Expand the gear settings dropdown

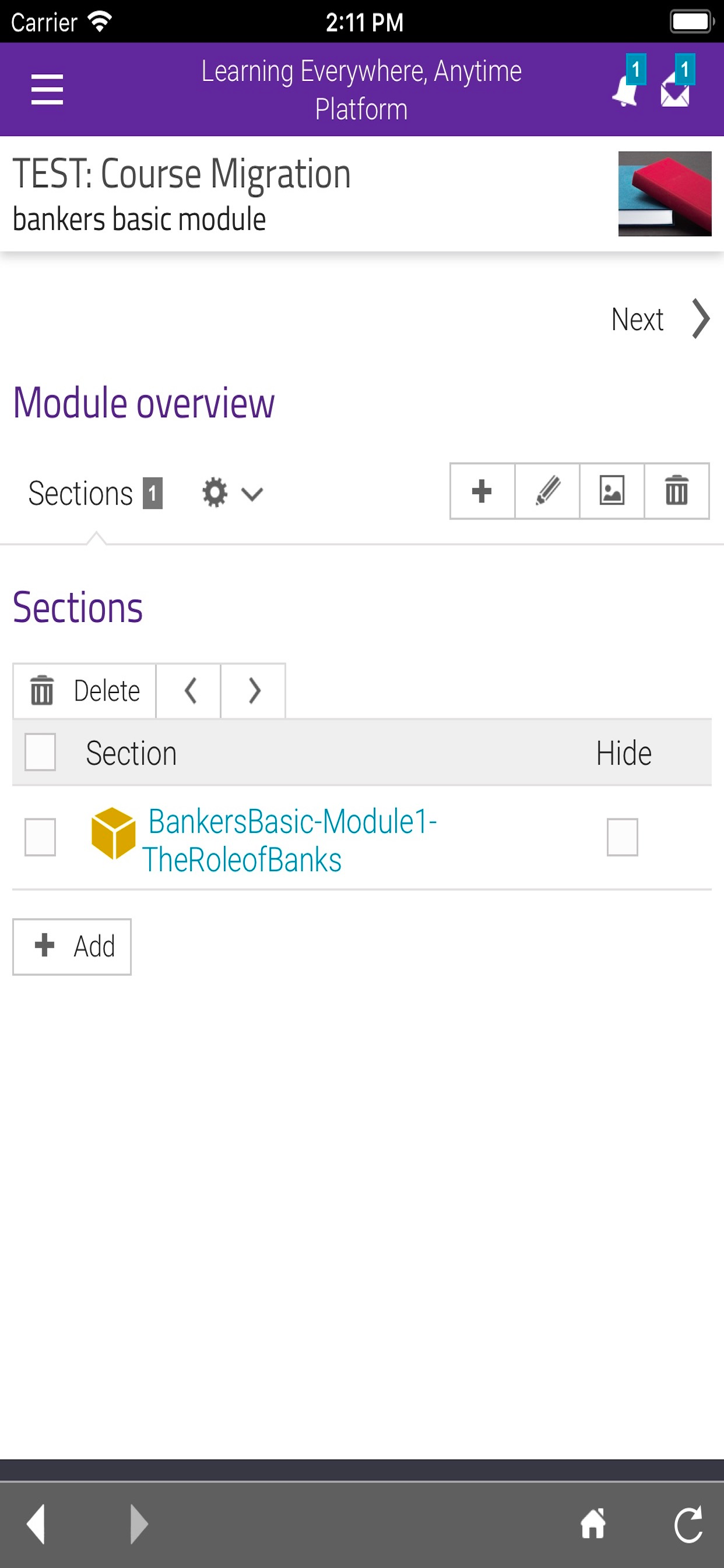coord(232,492)
